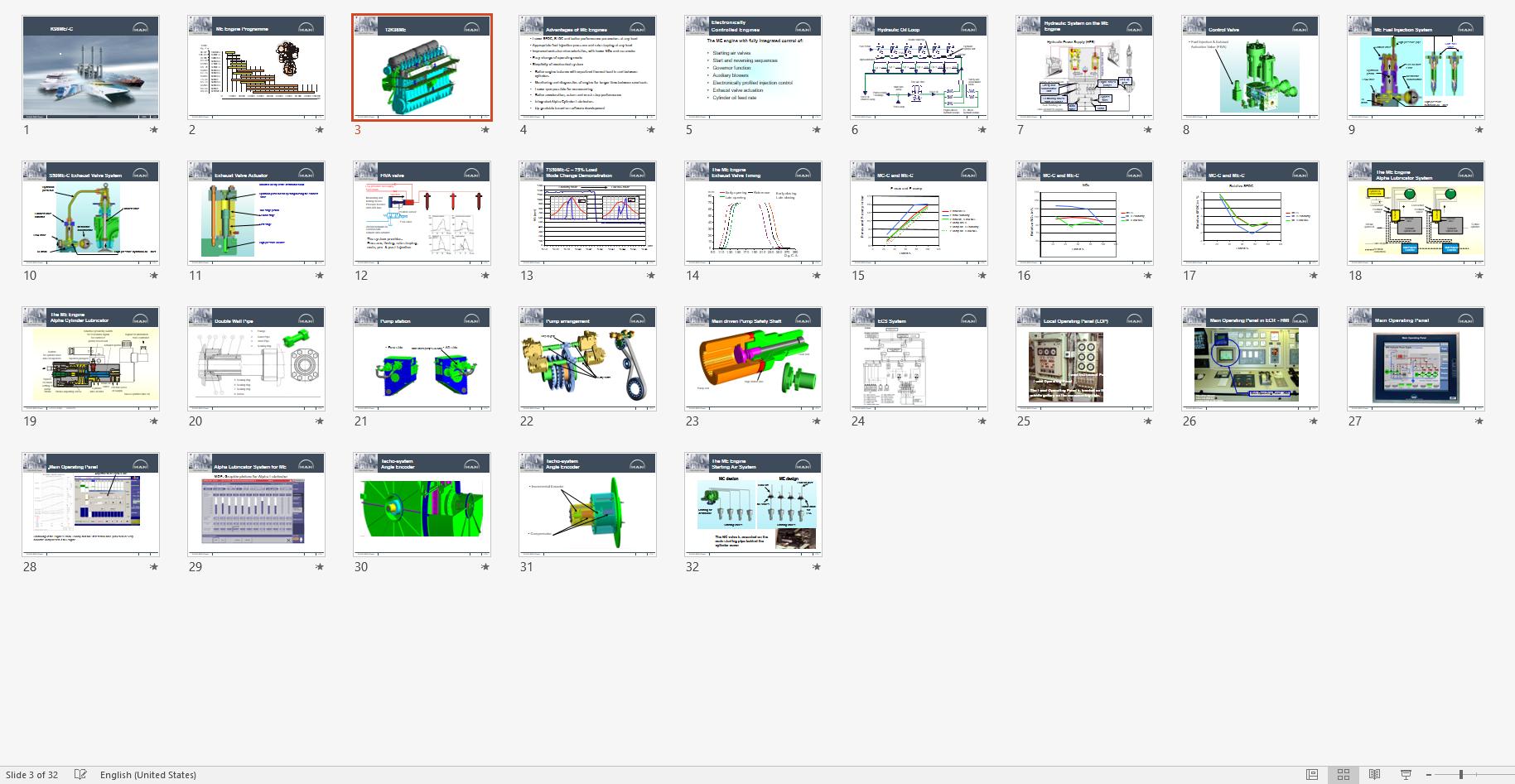Select slide 27 Main Operating Panel thumbnail
The width and height of the screenshot is (1515, 784).
(1416, 358)
